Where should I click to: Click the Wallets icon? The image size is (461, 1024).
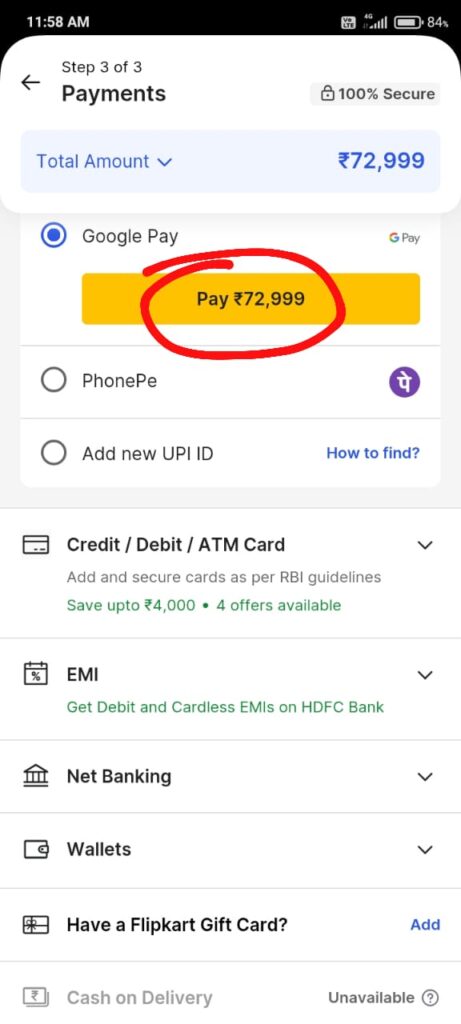coord(36,849)
